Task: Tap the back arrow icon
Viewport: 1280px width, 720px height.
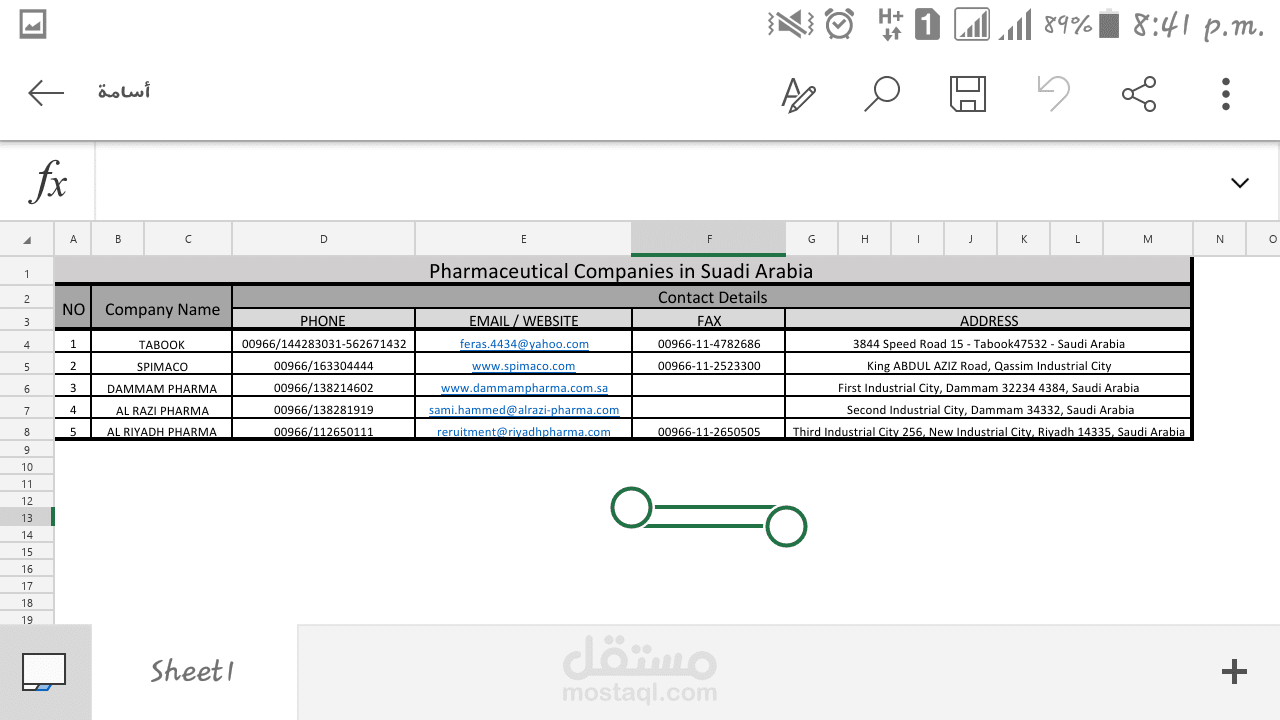Action: [x=46, y=93]
